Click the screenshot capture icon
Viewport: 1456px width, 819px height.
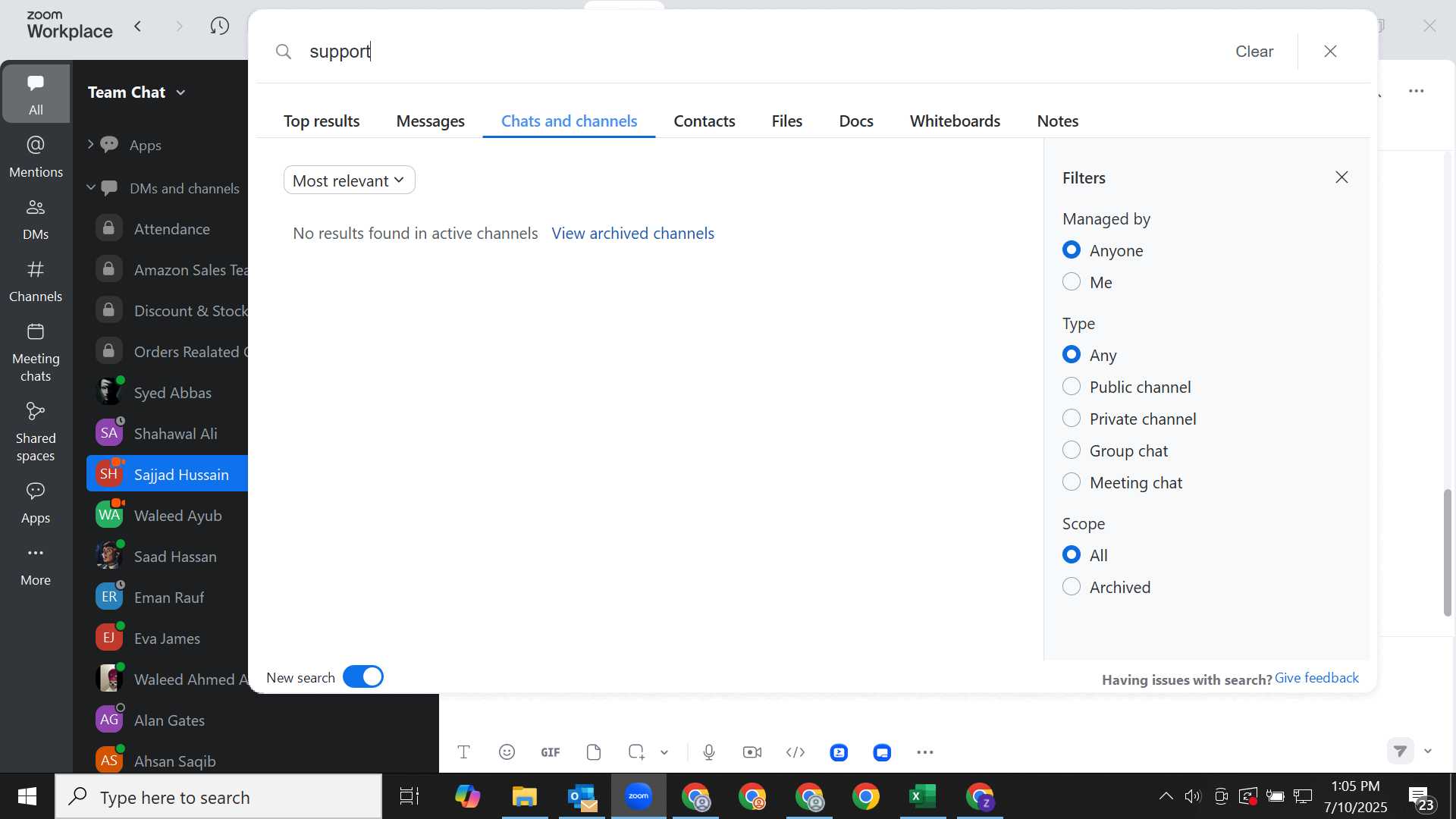pos(636,752)
